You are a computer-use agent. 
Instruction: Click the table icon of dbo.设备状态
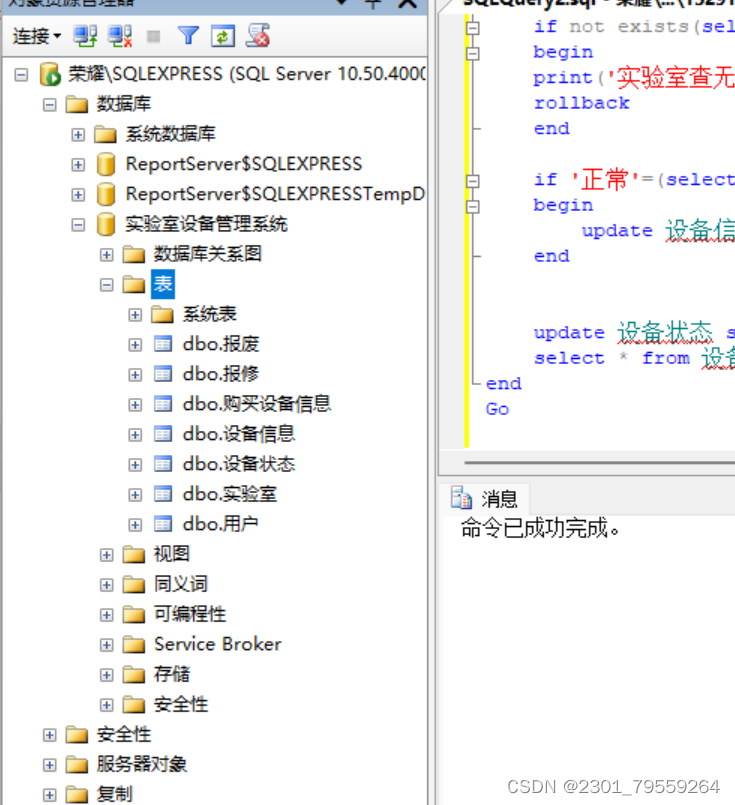[x=163, y=464]
